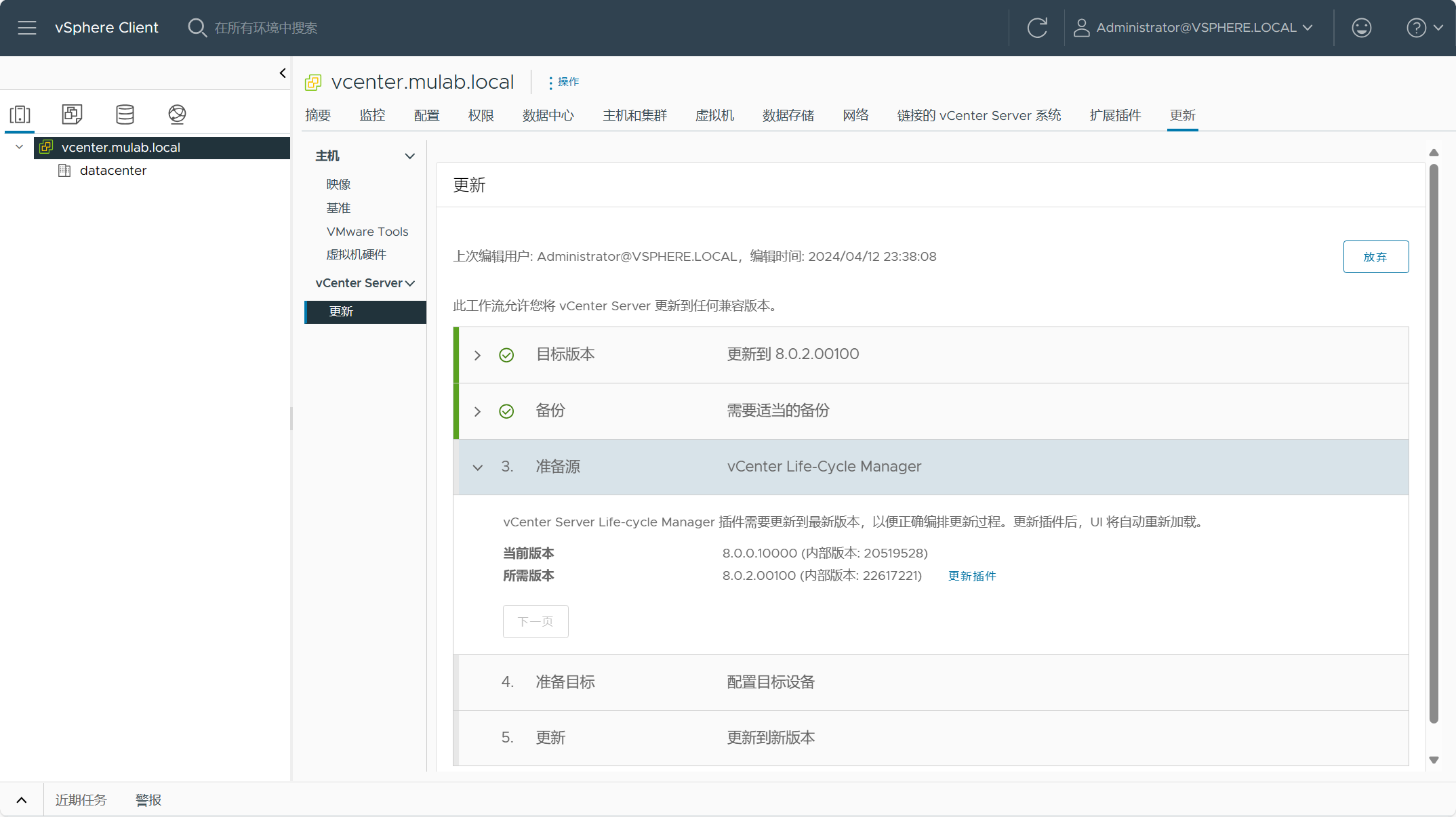Select 映像 in side menu
Image resolution: width=1456 pixels, height=817 pixels.
[338, 184]
